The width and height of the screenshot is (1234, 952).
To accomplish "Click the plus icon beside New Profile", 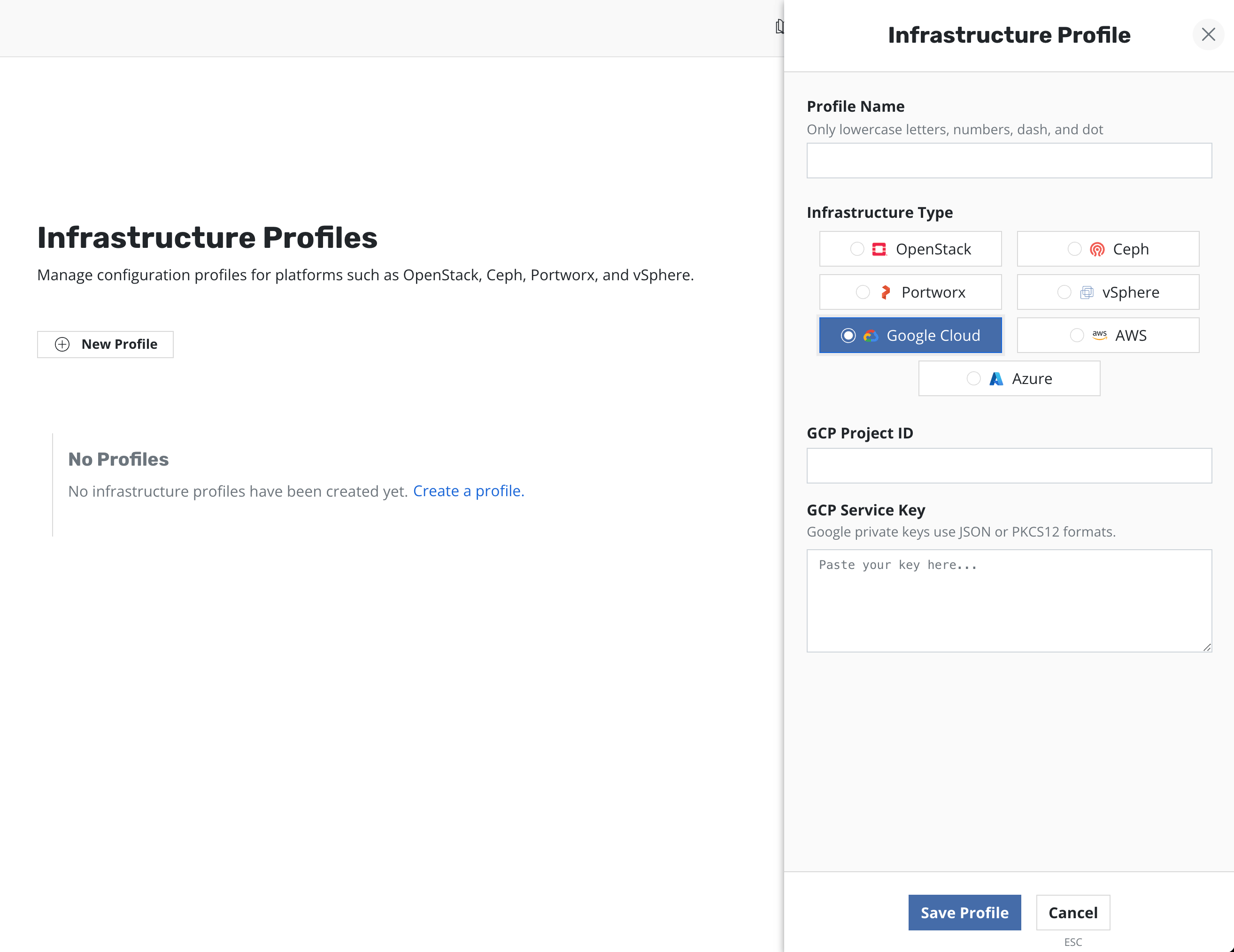I will (x=62, y=344).
